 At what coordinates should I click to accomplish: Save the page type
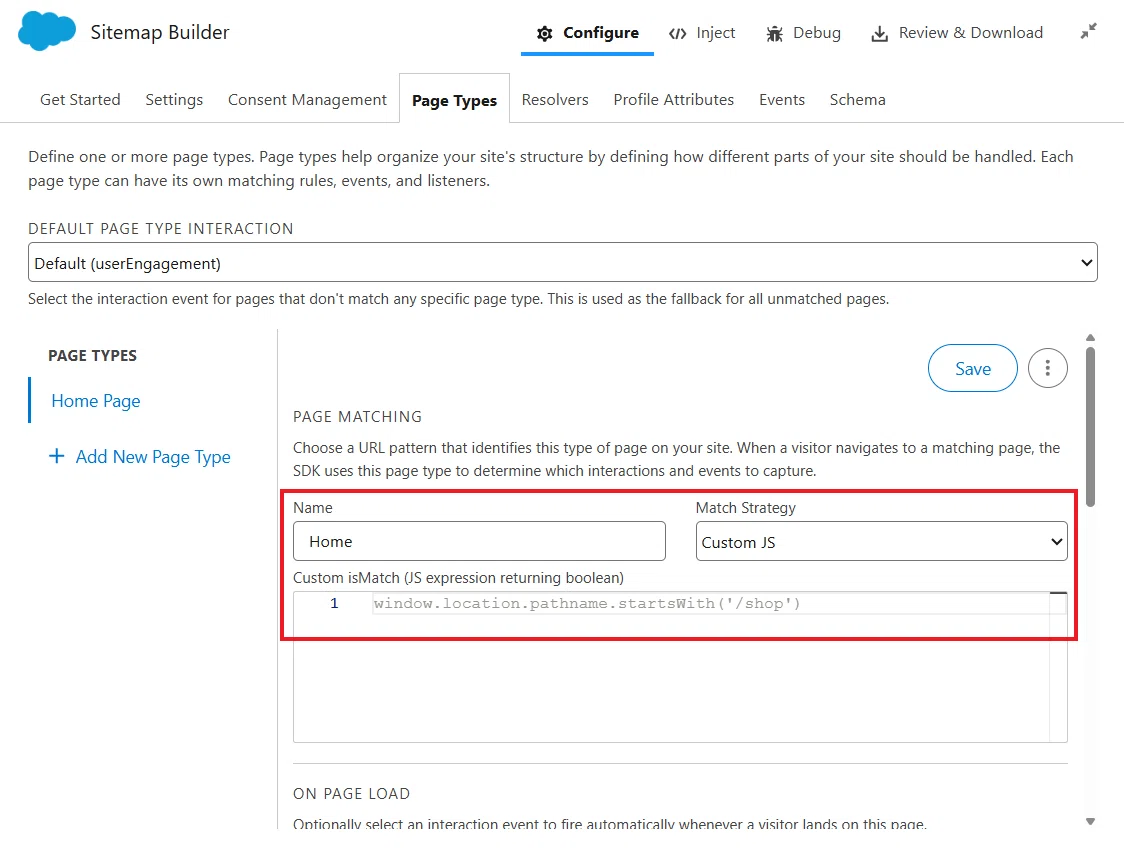coord(973,368)
